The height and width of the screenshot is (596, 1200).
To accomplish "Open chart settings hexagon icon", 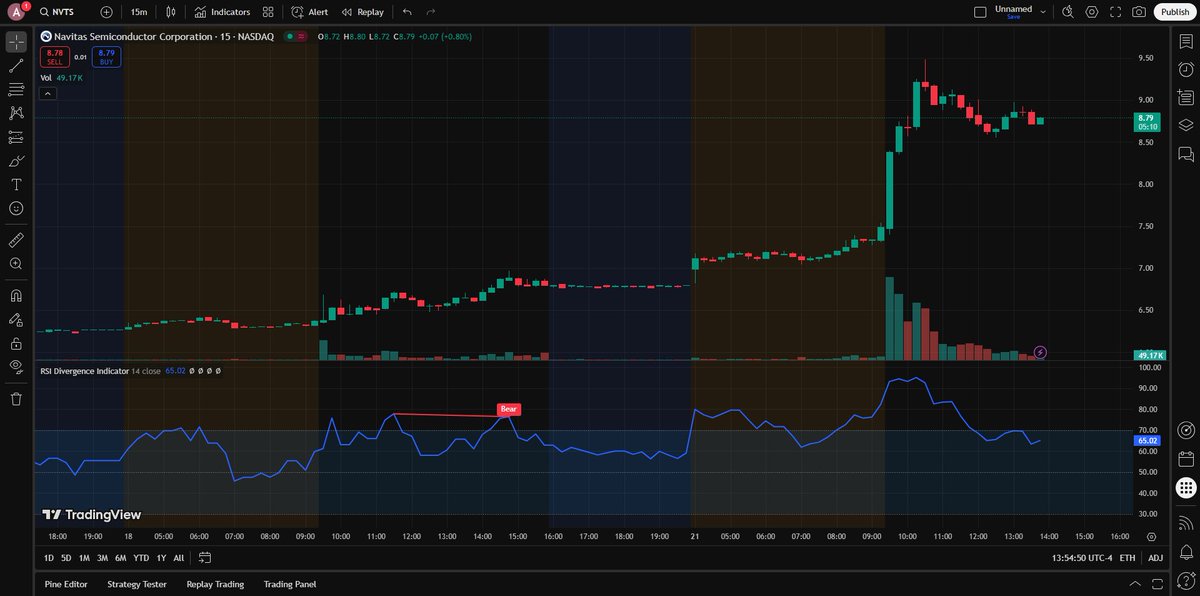I will coord(1092,12).
